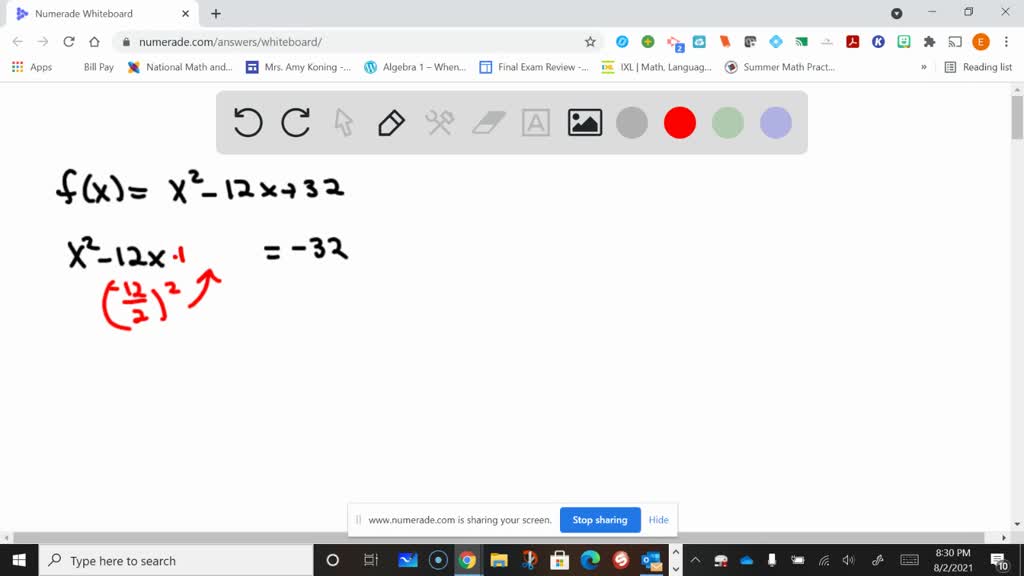Click the vertical page scrollbar

(x=1017, y=118)
